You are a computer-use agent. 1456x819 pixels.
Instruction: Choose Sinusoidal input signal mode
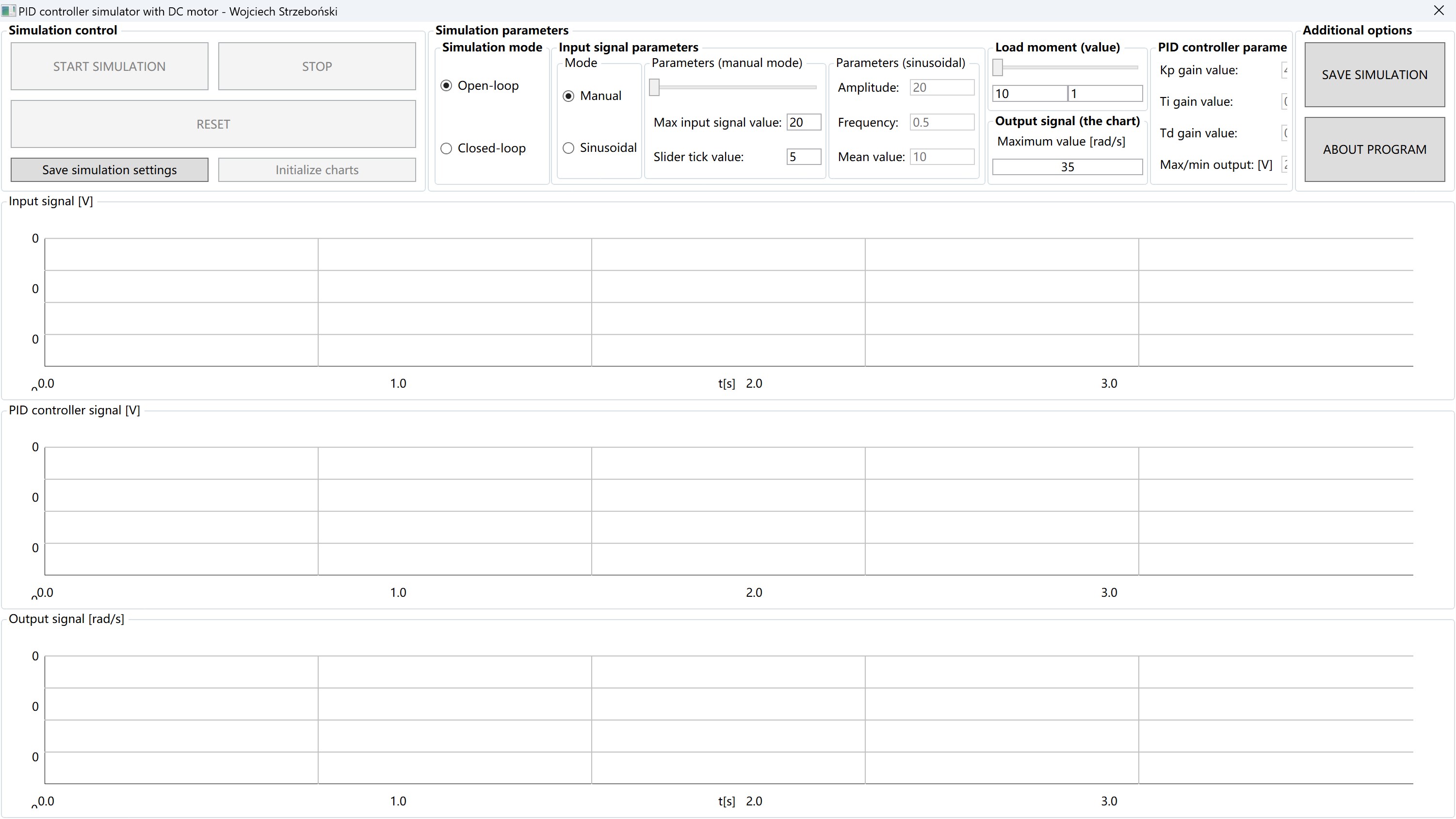click(568, 147)
